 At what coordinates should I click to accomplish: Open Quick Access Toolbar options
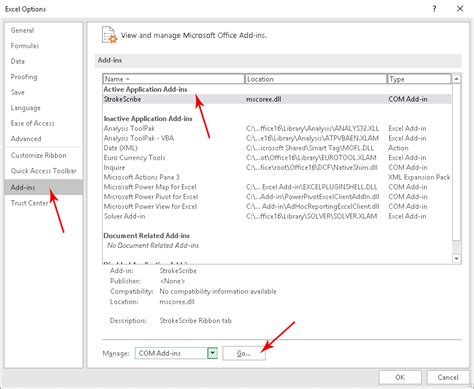click(x=44, y=171)
